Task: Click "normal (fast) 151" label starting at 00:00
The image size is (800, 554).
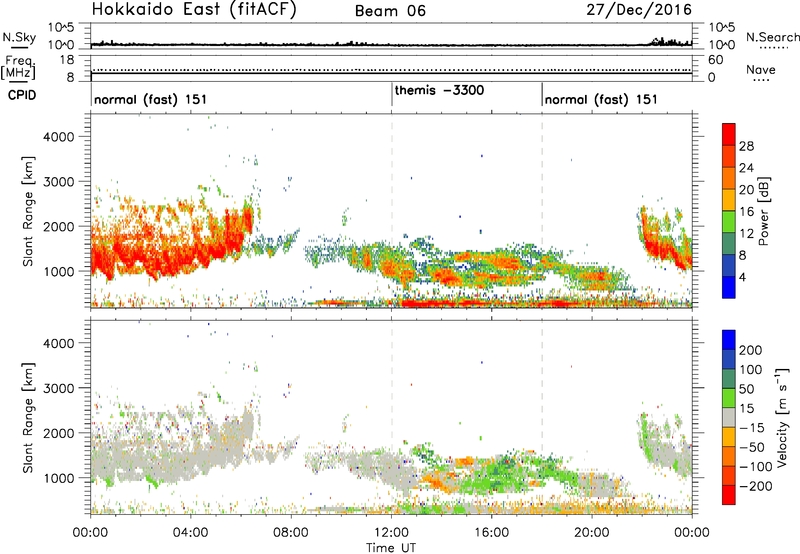Action: coord(151,99)
